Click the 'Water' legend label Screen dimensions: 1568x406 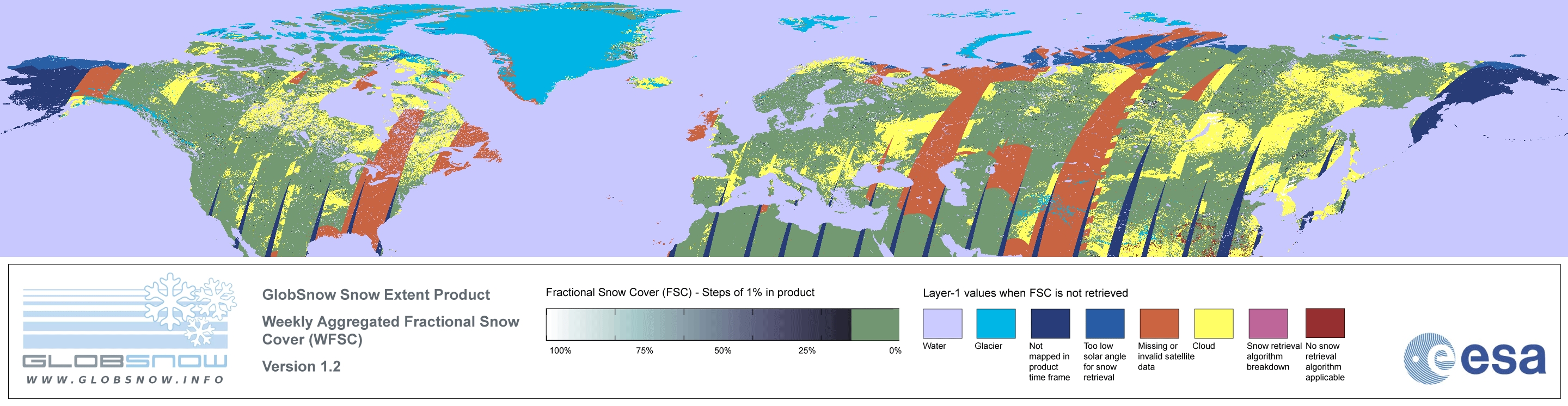934,346
